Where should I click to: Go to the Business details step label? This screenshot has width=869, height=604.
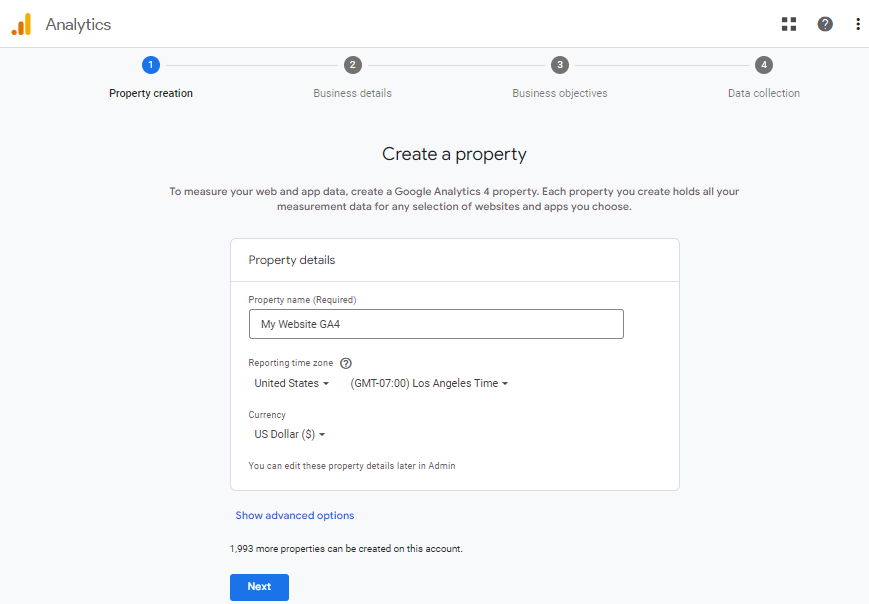coord(352,93)
